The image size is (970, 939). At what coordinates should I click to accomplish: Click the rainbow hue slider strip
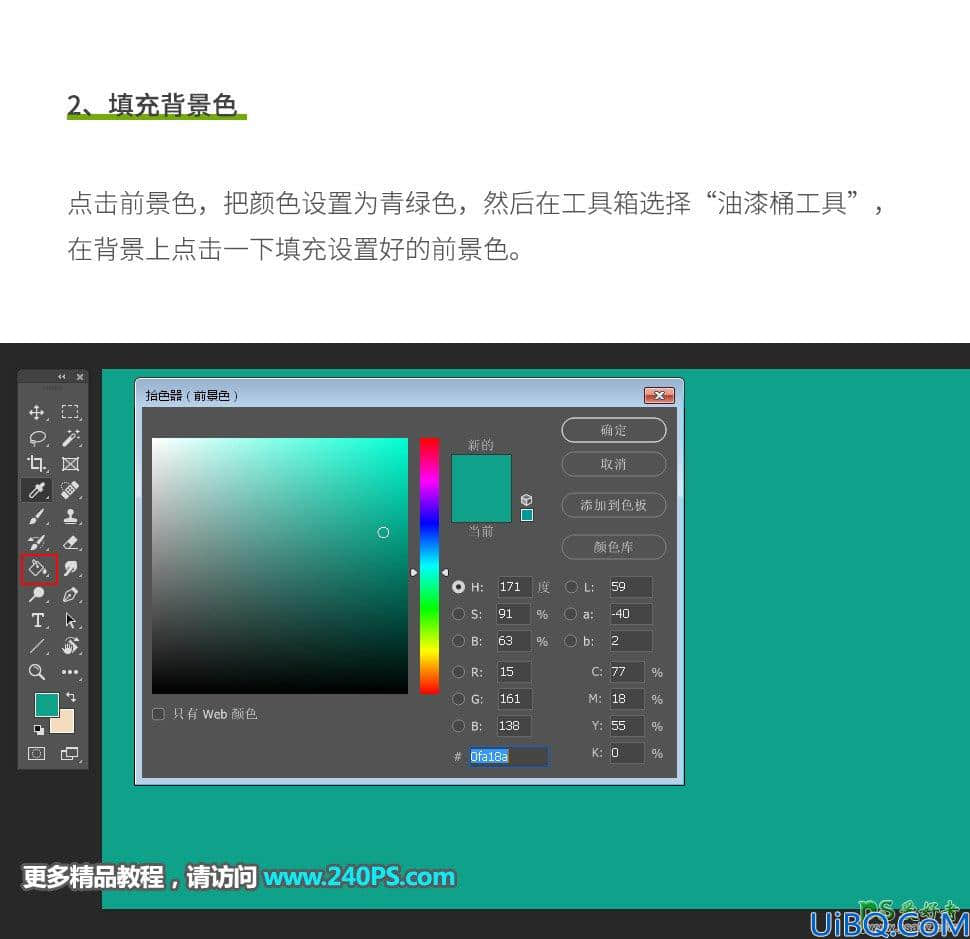tap(429, 566)
